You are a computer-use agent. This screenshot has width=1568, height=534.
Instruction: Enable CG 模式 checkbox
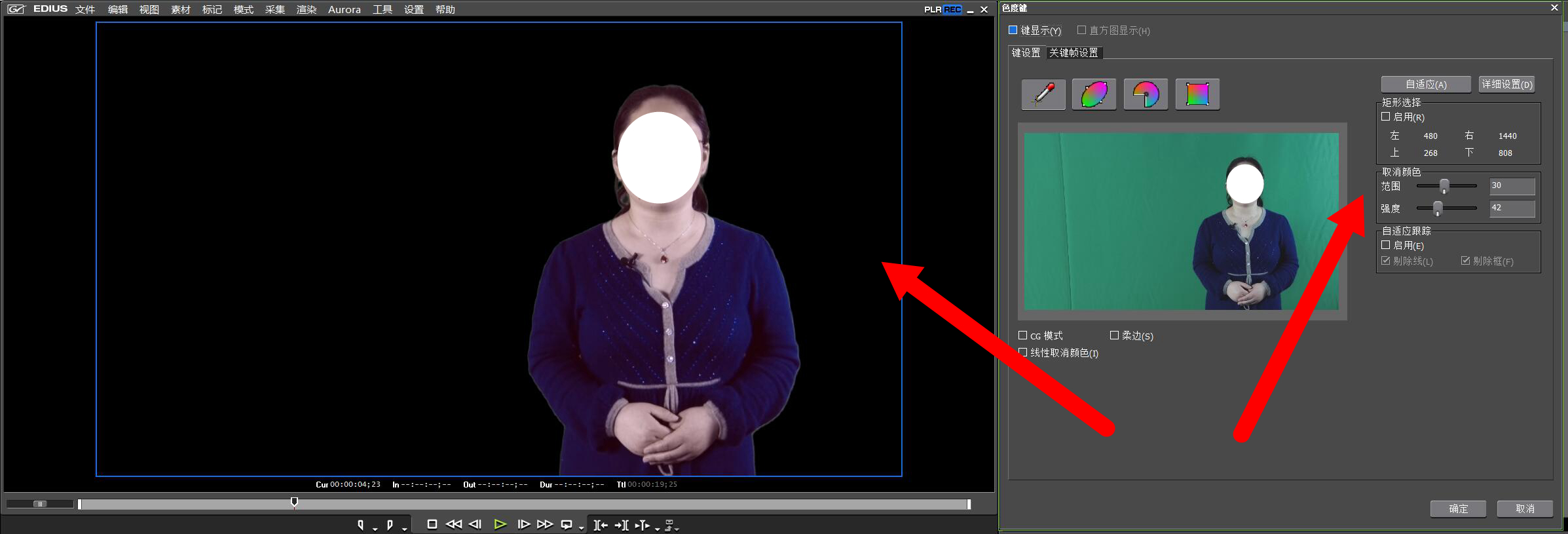(1023, 335)
